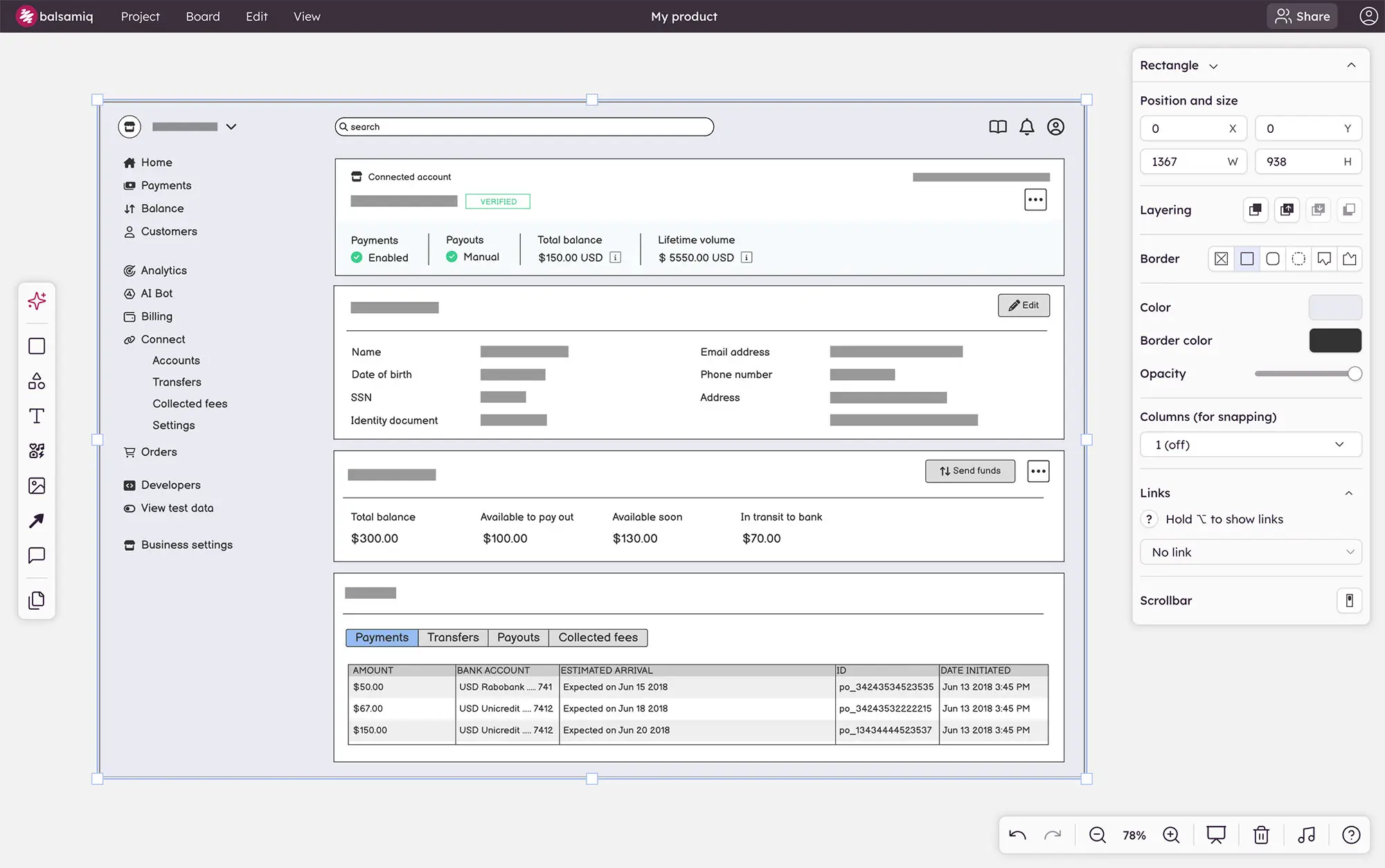Click the width W input field

[x=1192, y=162]
